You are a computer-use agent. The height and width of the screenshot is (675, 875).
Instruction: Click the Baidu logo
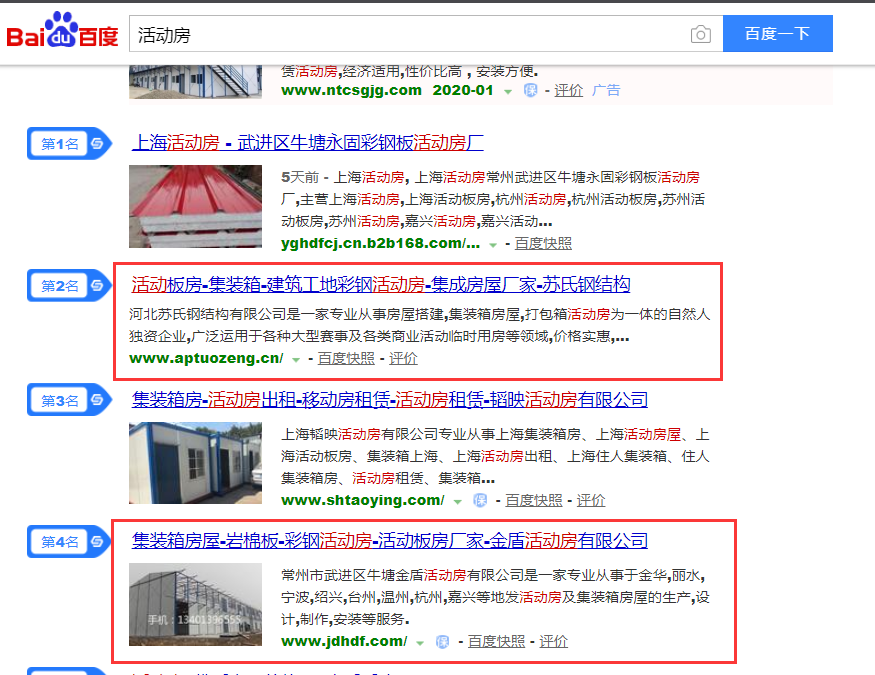coord(62,30)
